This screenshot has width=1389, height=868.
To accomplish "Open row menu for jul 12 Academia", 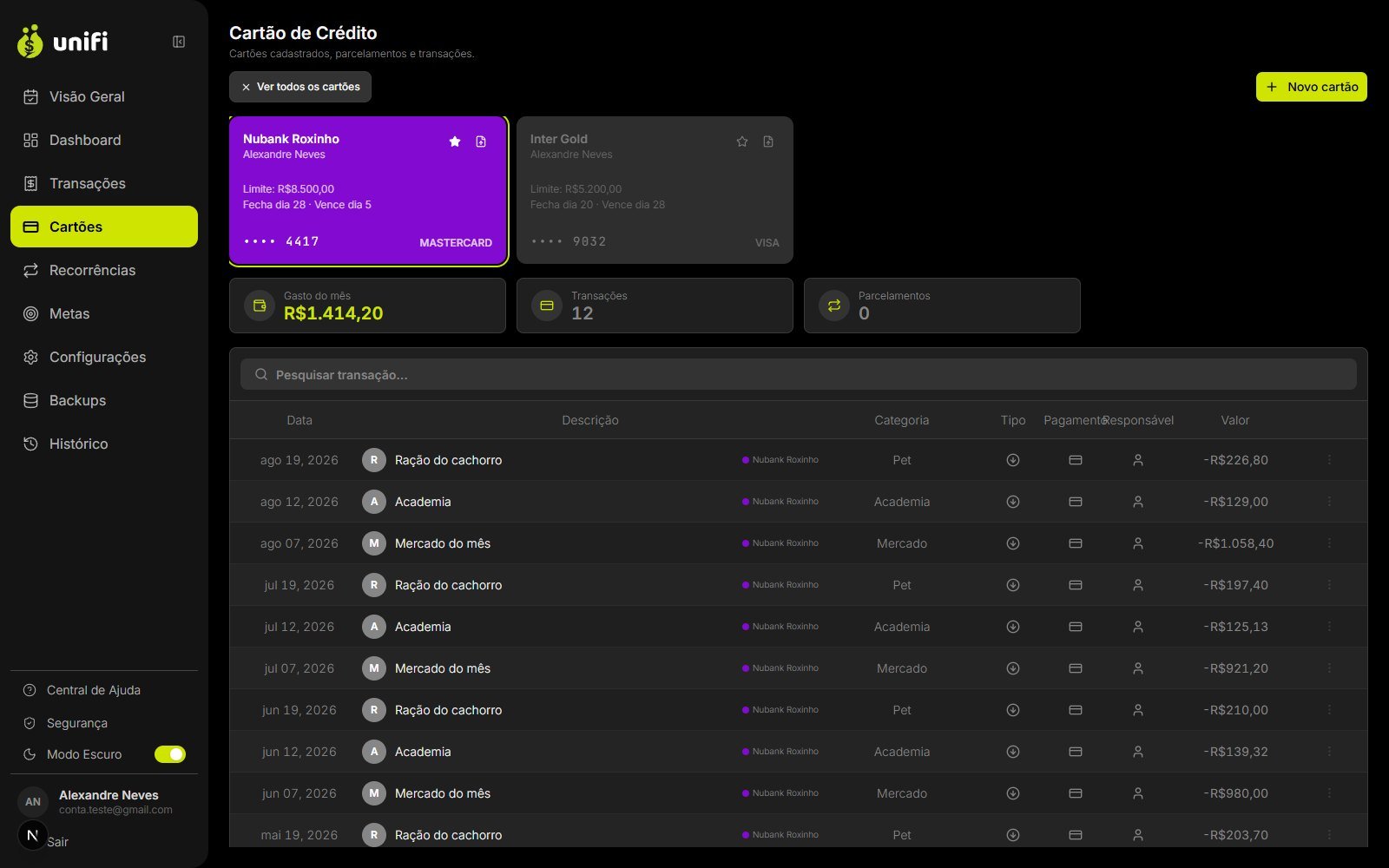I will [x=1329, y=627].
